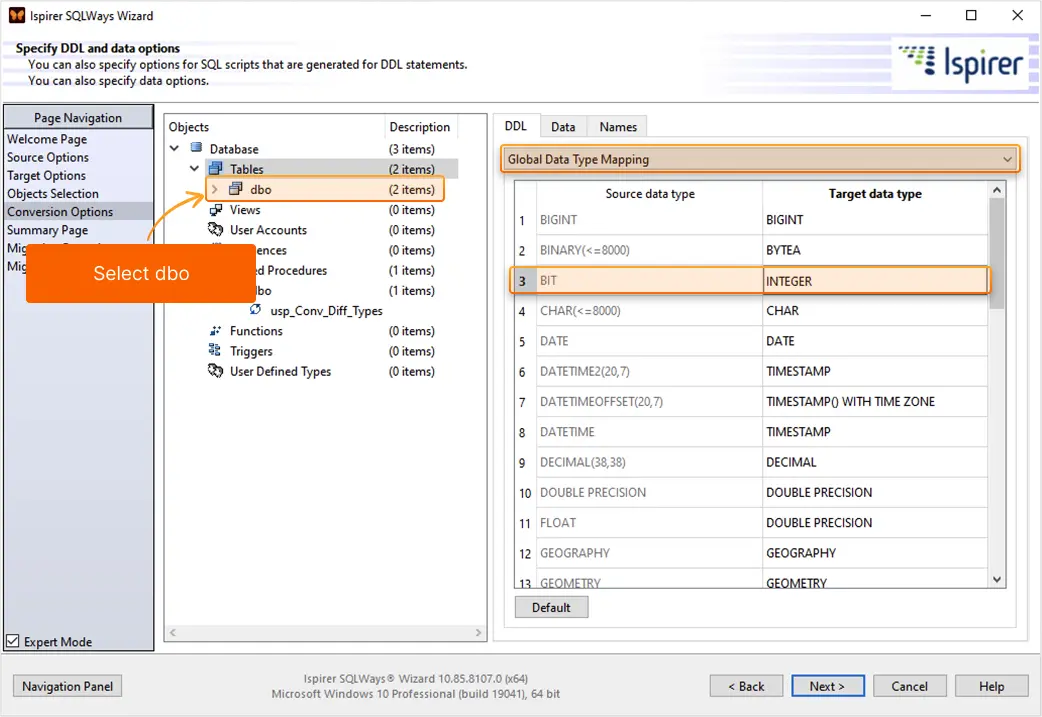Screen dimensions: 1042x717
Task: Switch to the Names tab
Action: tap(617, 127)
